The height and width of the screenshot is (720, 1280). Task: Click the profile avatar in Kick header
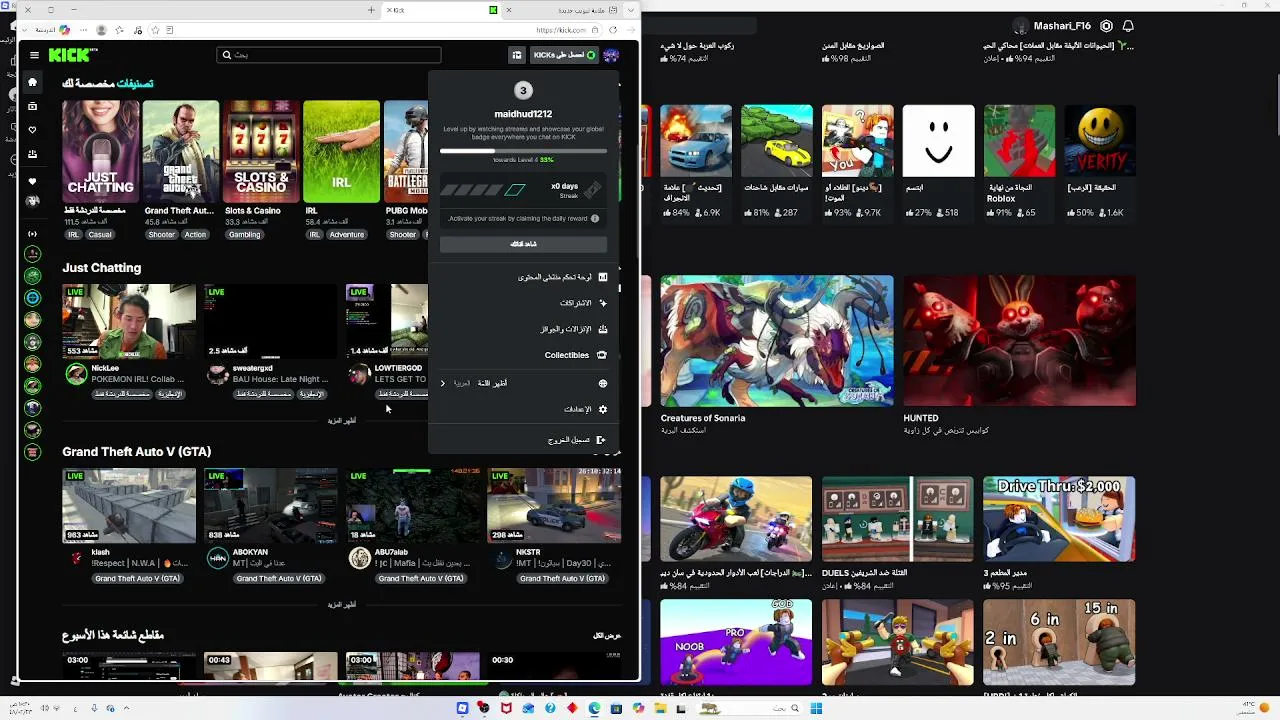[611, 55]
